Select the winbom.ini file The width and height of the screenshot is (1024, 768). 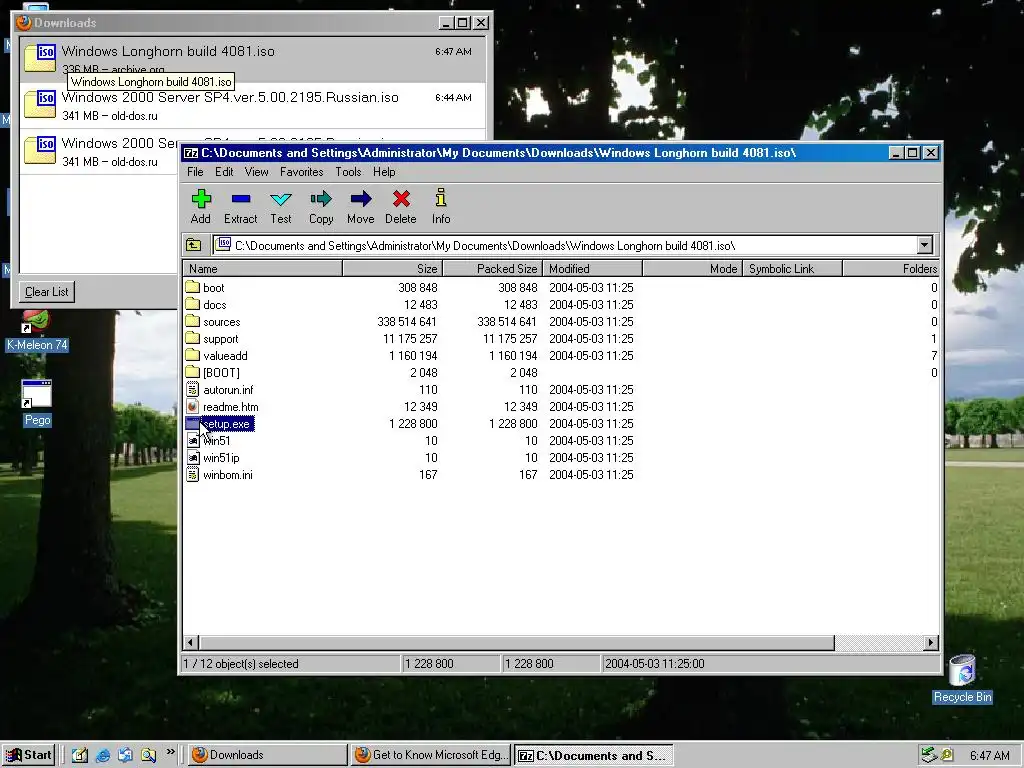[227, 475]
